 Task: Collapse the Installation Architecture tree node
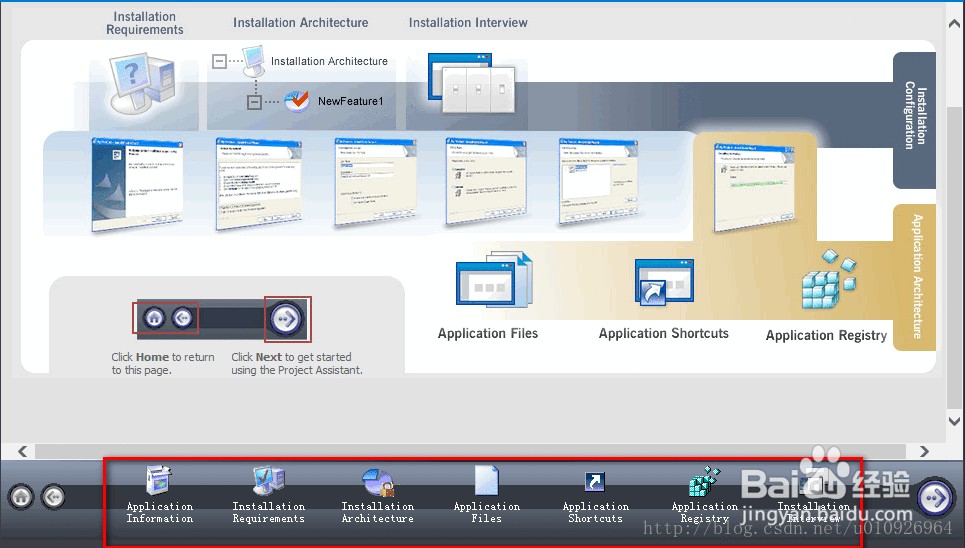pyautogui.click(x=219, y=61)
